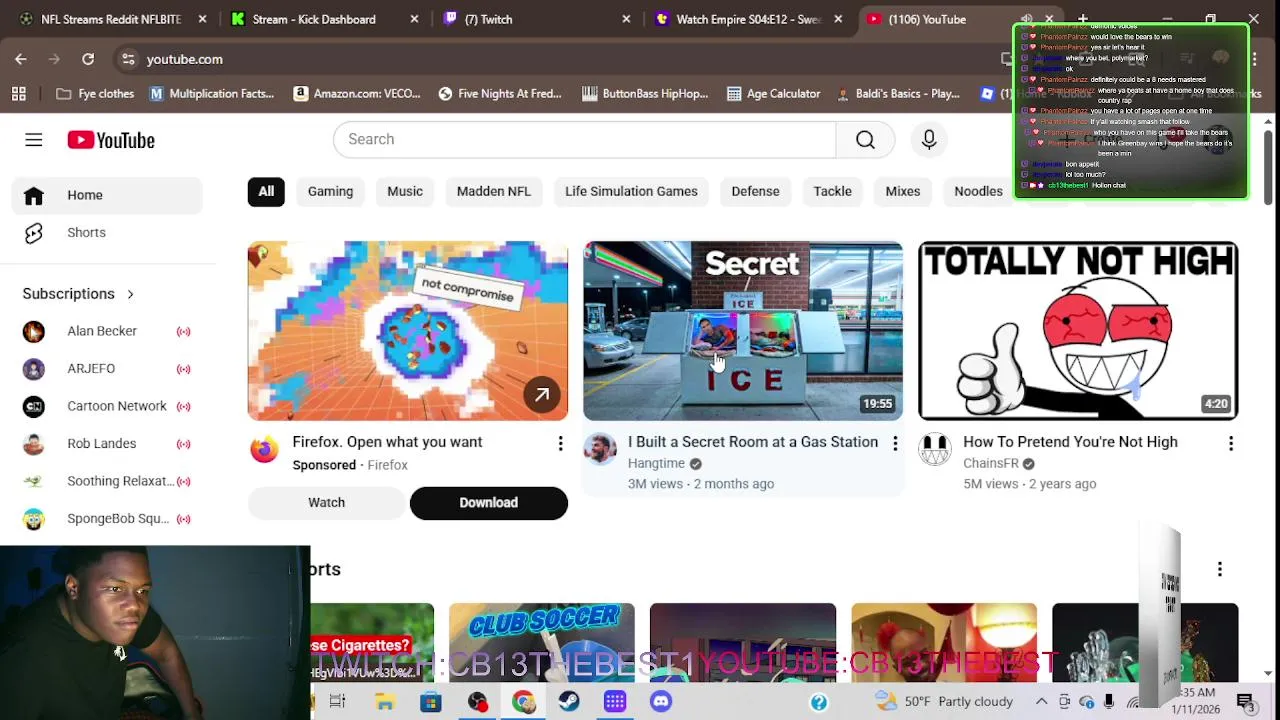Open the Five Nights At Freddy's bookmark
1280x720 pixels.
(x=499, y=94)
